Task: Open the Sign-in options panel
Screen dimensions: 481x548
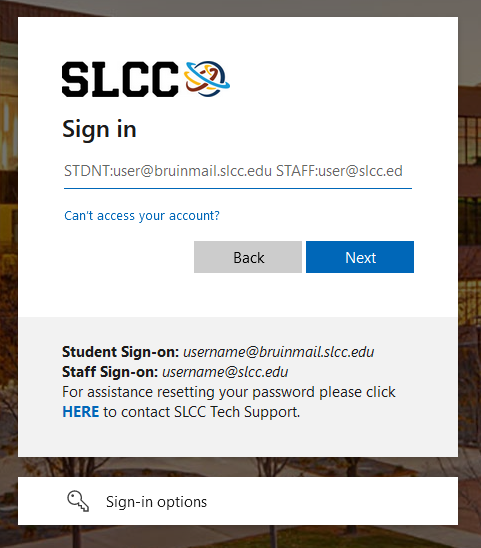Action: click(x=238, y=501)
